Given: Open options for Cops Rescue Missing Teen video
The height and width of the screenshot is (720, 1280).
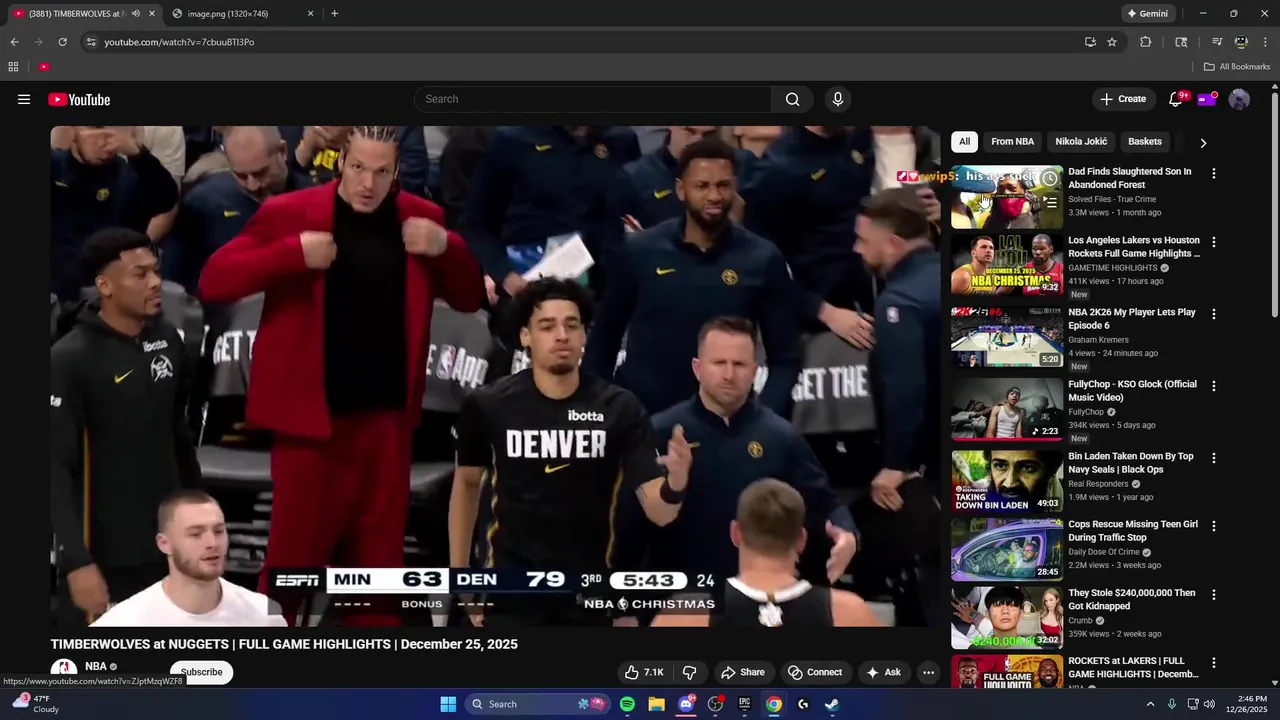Looking at the screenshot, I should [1214, 526].
